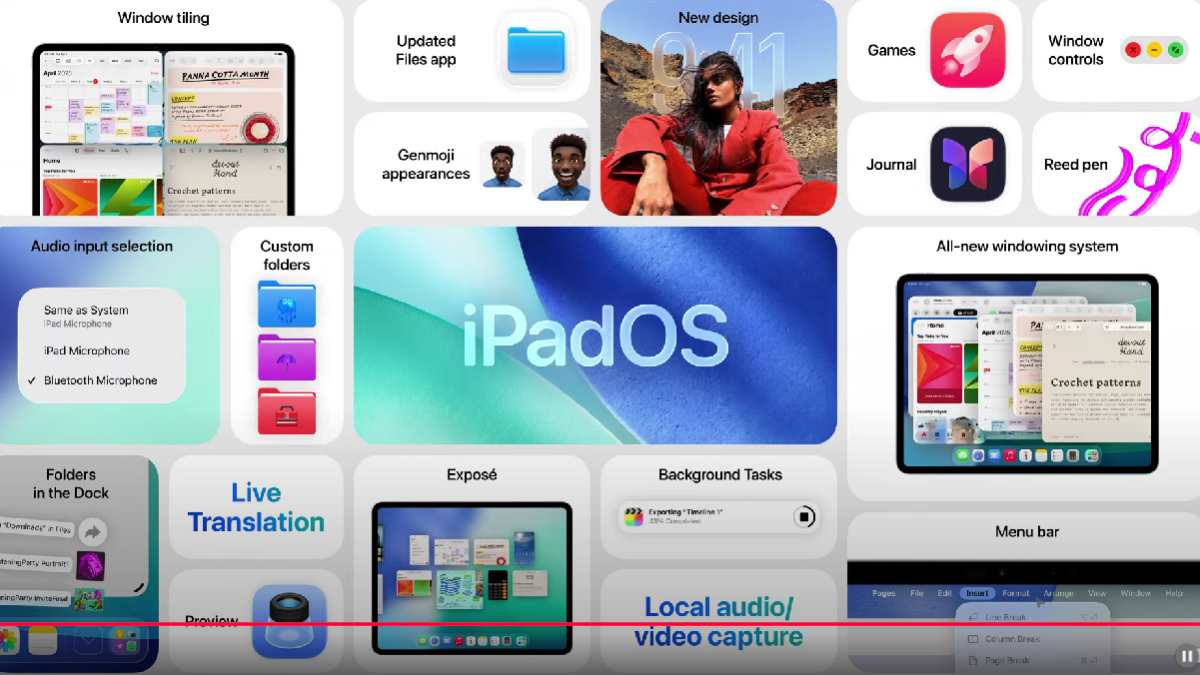Image resolution: width=1200 pixels, height=675 pixels.
Task: Select iPad Microphone as audio input
Action: pos(87,351)
